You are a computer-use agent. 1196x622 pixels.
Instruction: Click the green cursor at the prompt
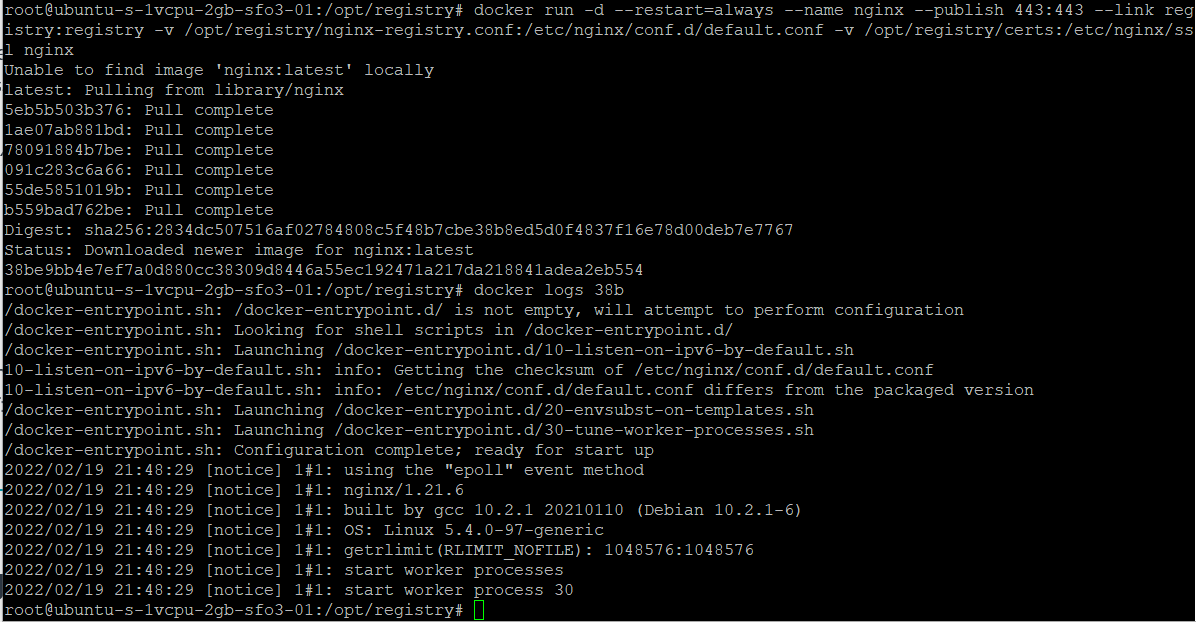coord(479,610)
